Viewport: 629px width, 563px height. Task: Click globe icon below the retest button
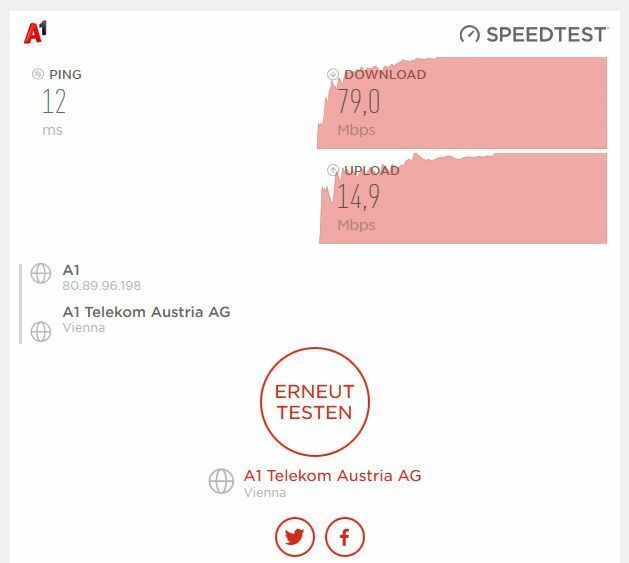click(x=221, y=481)
